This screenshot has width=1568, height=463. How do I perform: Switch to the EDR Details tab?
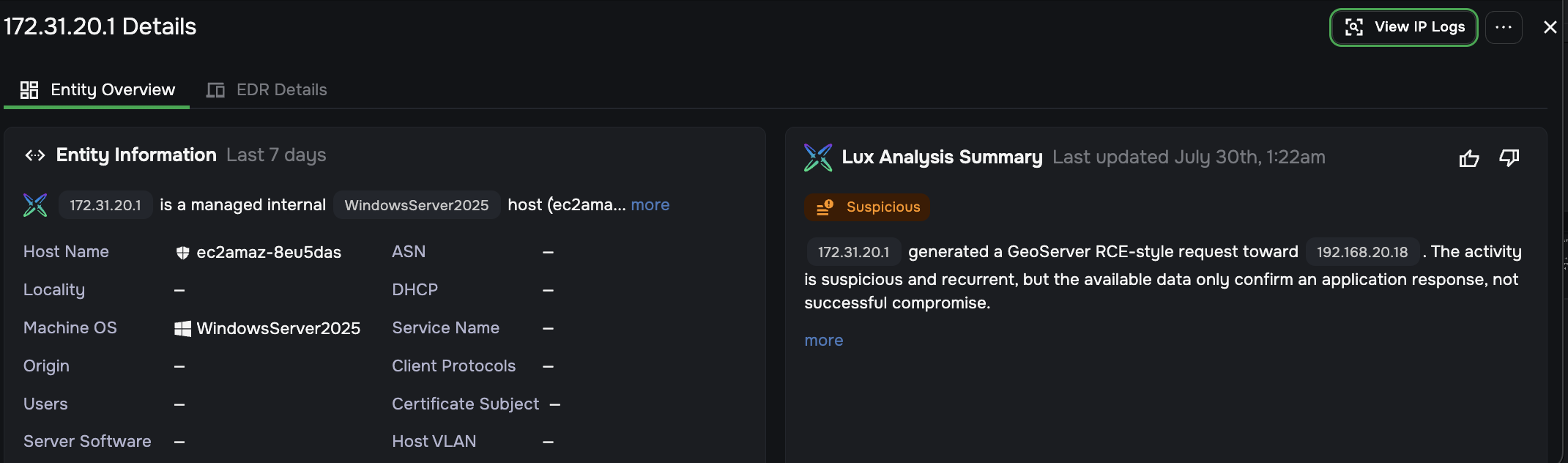click(x=267, y=90)
